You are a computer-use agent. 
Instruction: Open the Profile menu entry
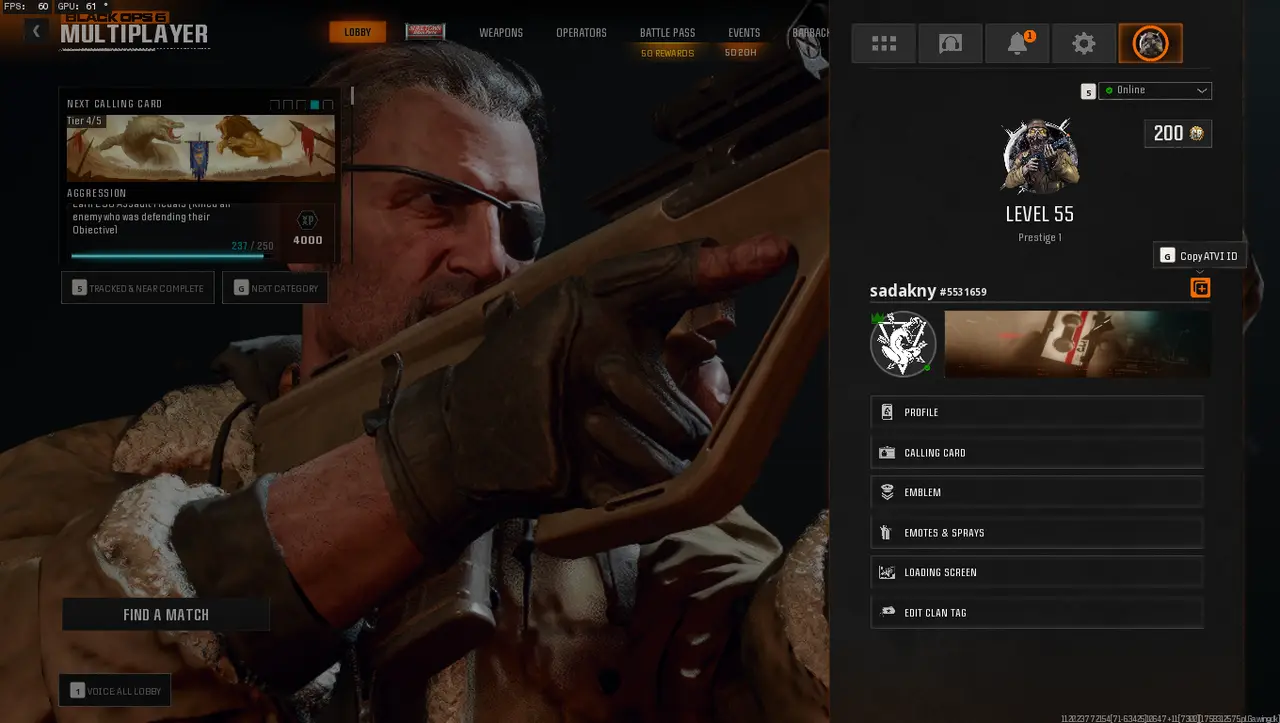point(1037,412)
